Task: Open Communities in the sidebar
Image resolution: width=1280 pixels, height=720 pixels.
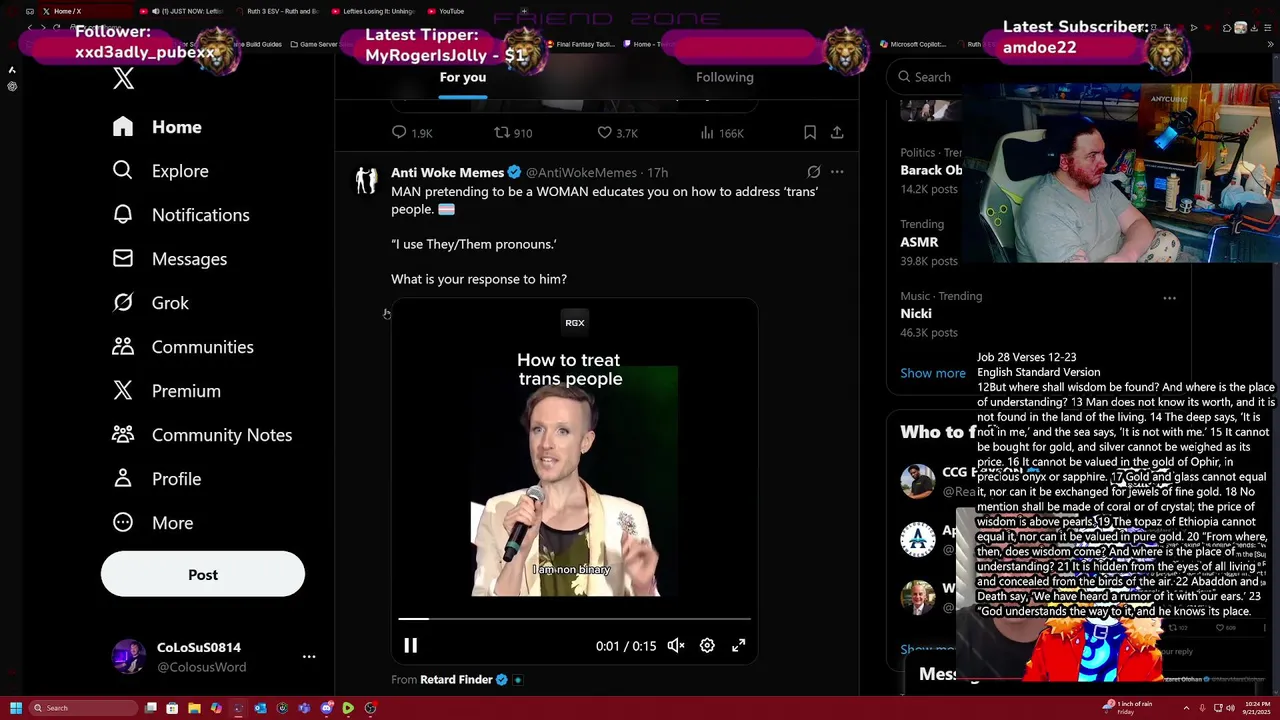Action: pos(183,347)
